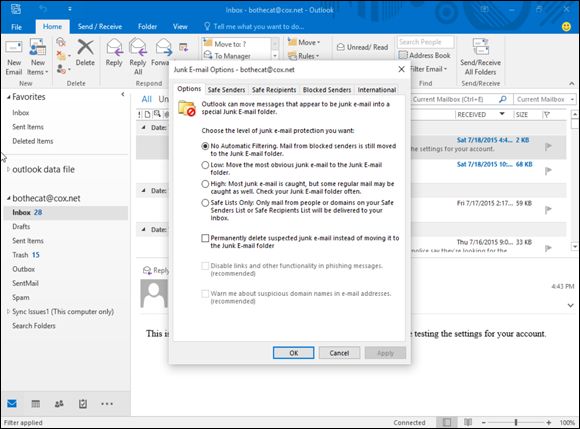The height and width of the screenshot is (429, 580).
Task: Toggle Disable links in phishing messages checkbox
Action: 205,266
